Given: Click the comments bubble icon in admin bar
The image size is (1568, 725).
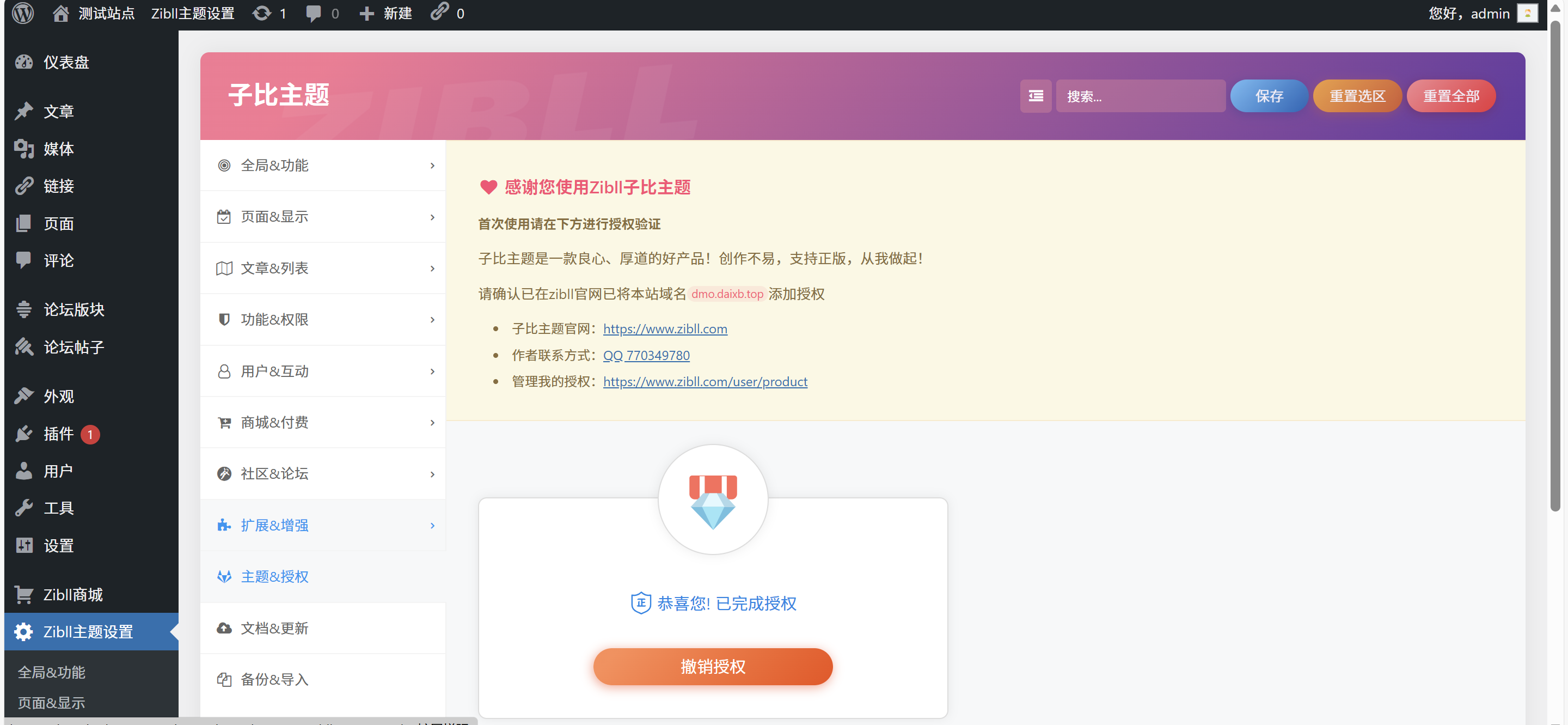Looking at the screenshot, I should click(314, 14).
